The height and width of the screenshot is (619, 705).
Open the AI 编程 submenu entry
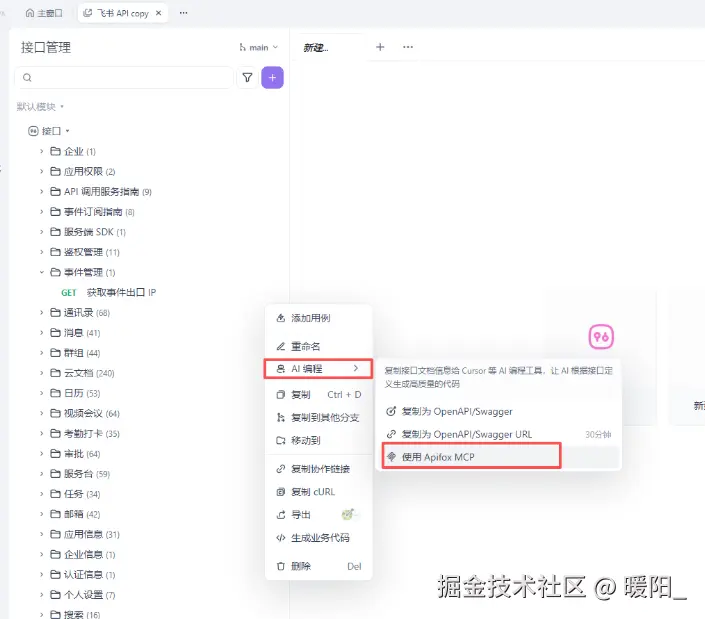(x=318, y=369)
